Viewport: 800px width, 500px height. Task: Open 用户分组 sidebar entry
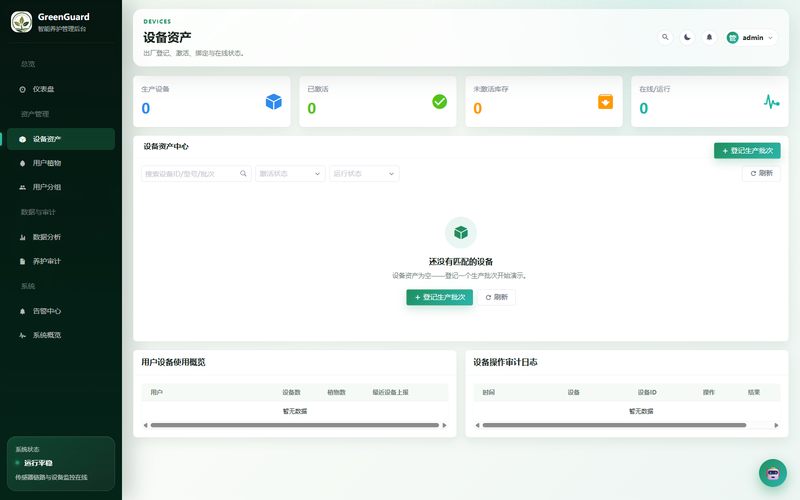coord(61,187)
